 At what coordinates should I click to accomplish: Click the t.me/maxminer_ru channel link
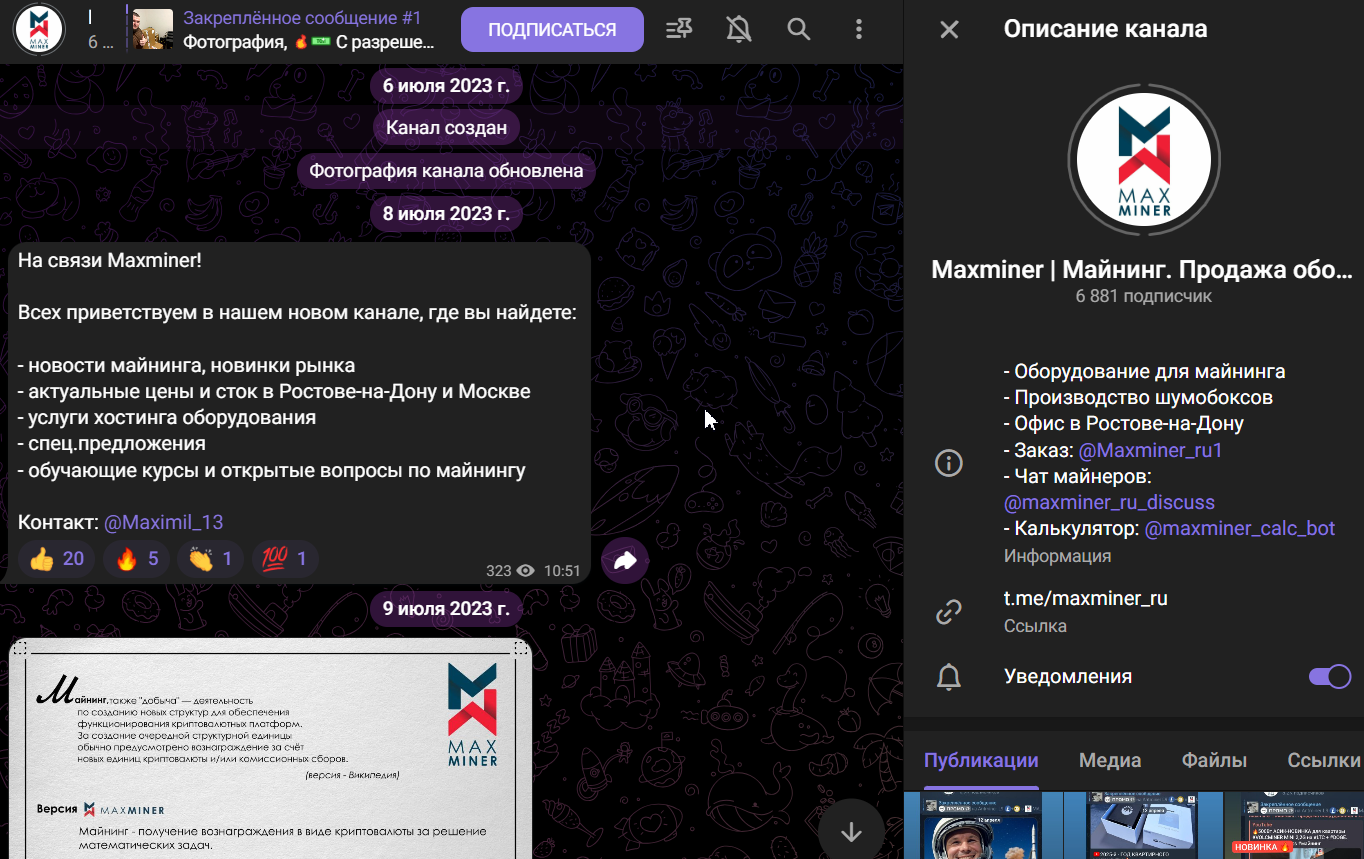tap(1086, 598)
